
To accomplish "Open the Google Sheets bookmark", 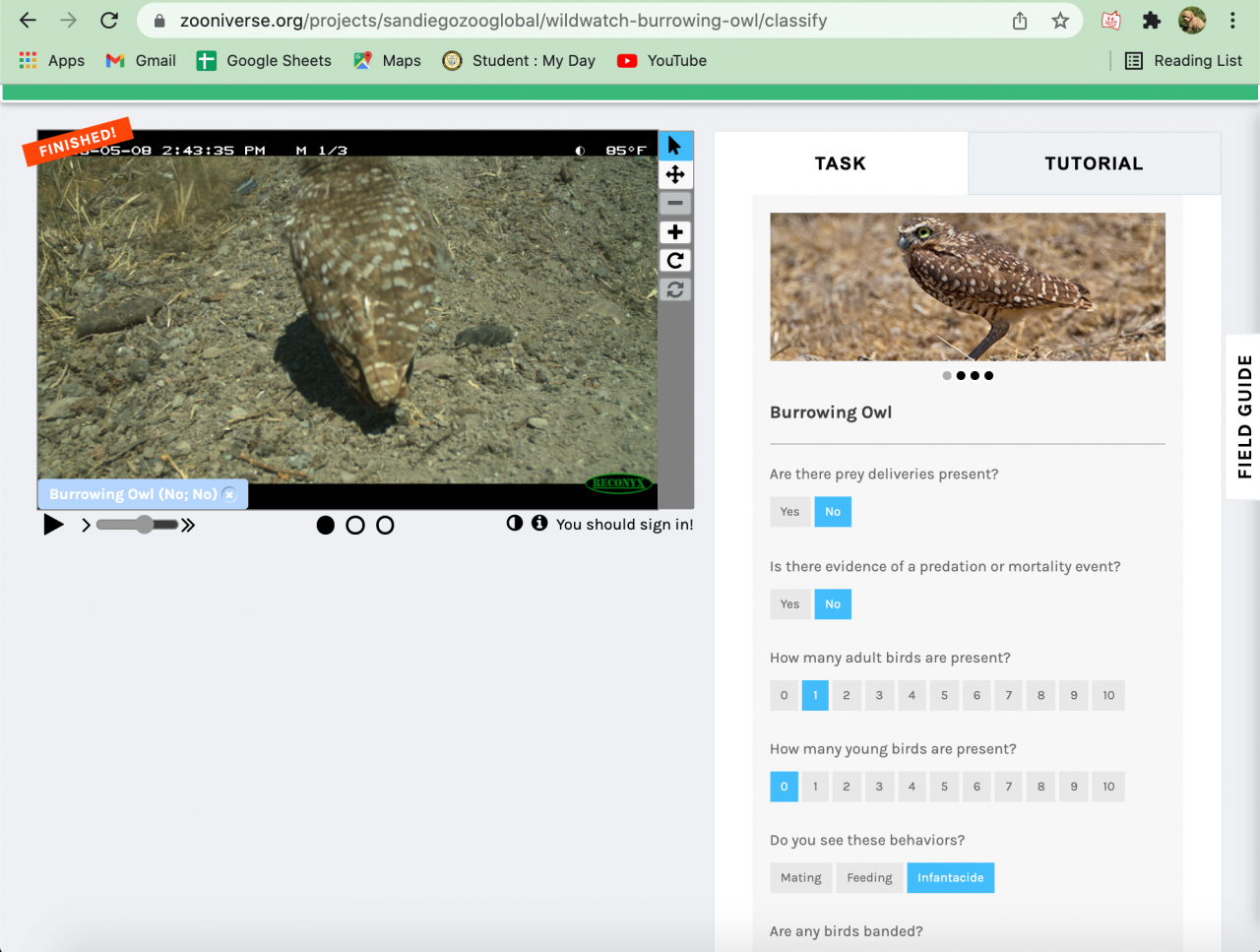I will point(264,61).
